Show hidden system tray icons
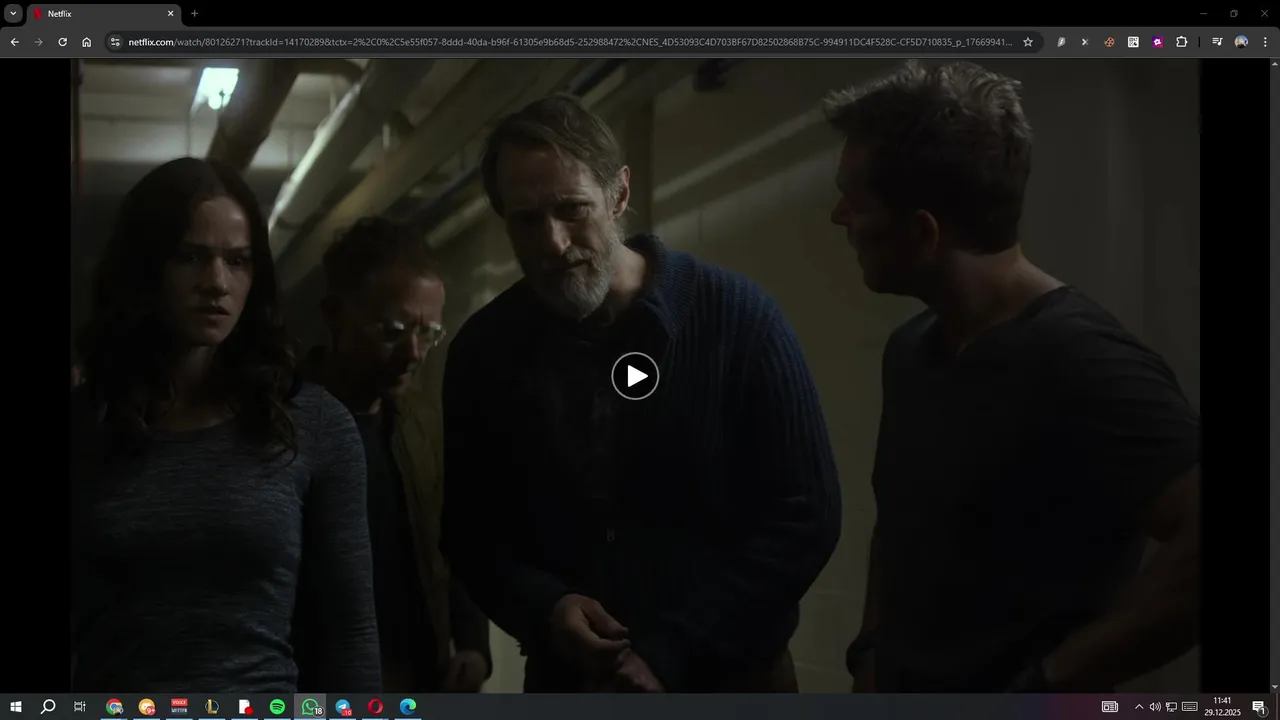The height and width of the screenshot is (720, 1280). [1138, 707]
